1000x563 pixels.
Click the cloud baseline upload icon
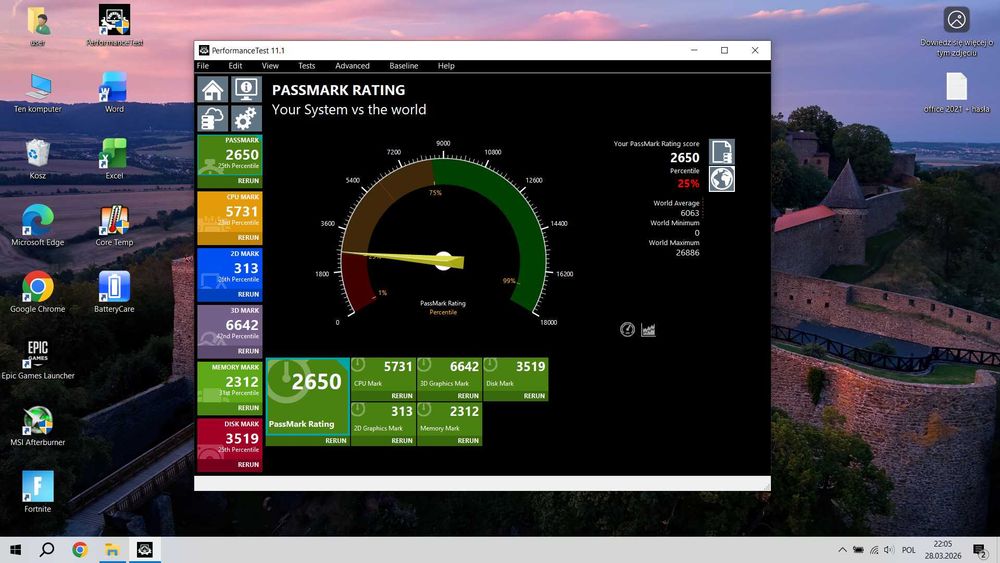(212, 119)
